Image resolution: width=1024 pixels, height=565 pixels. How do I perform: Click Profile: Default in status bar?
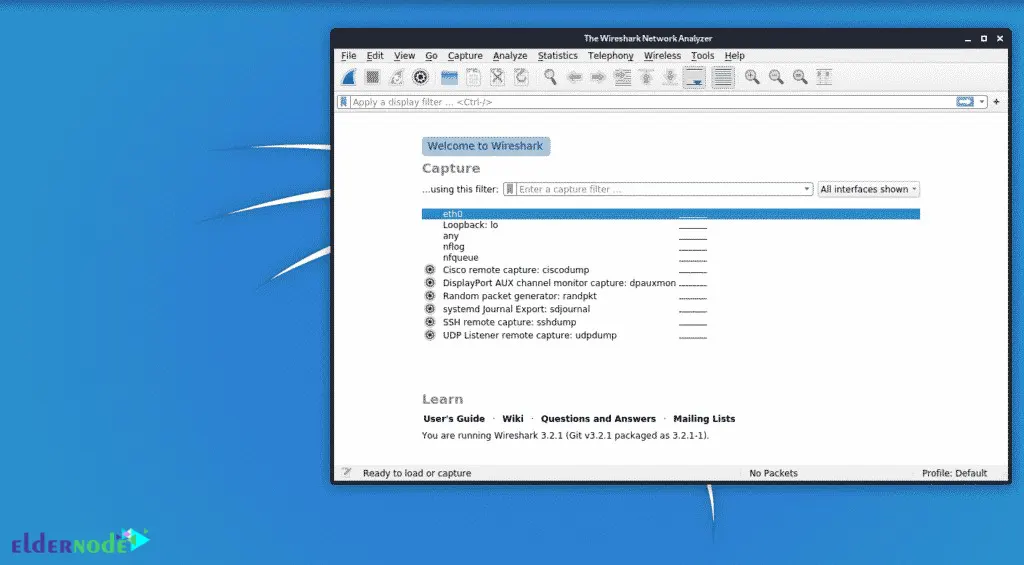(954, 473)
